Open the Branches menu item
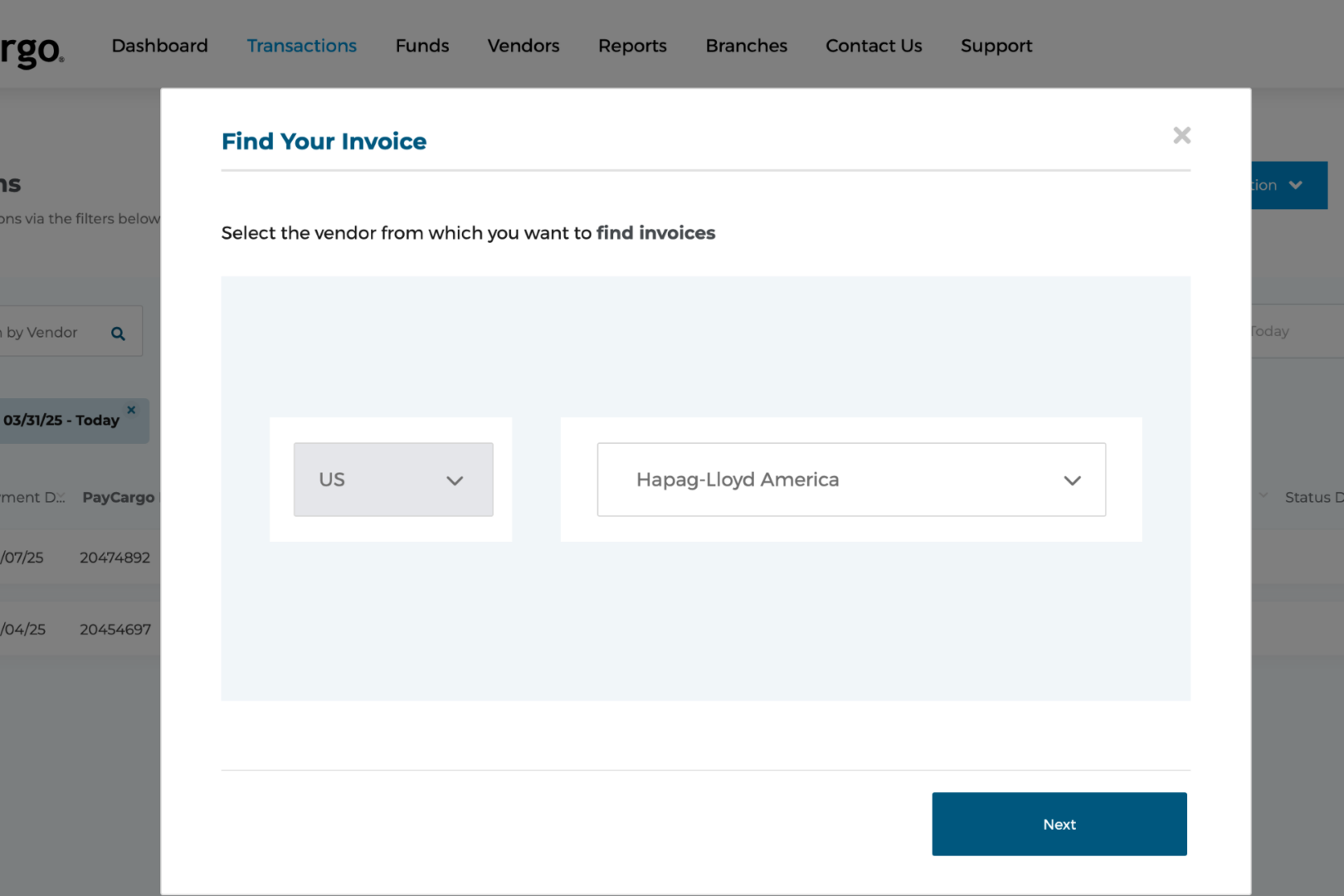Image resolution: width=1344 pixels, height=896 pixels. tap(747, 46)
